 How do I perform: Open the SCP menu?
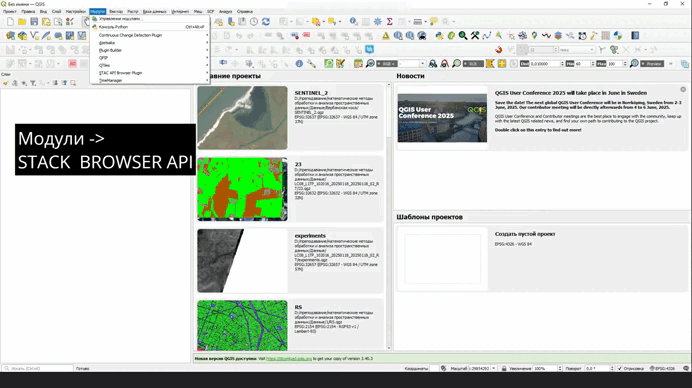[211, 11]
